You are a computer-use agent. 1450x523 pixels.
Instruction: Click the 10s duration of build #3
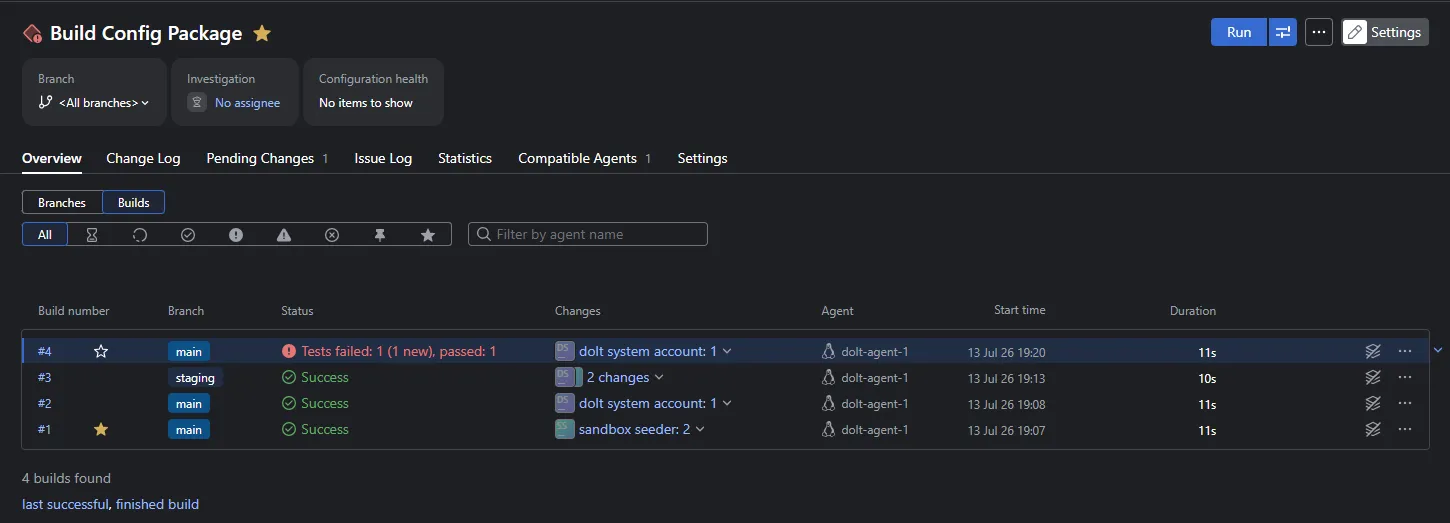point(1207,378)
